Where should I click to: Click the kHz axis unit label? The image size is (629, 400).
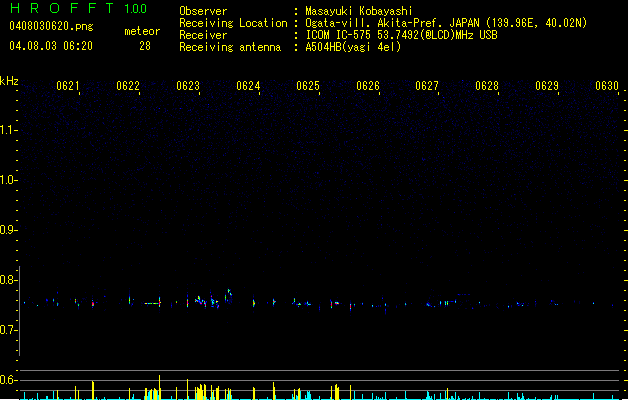[x=9, y=81]
